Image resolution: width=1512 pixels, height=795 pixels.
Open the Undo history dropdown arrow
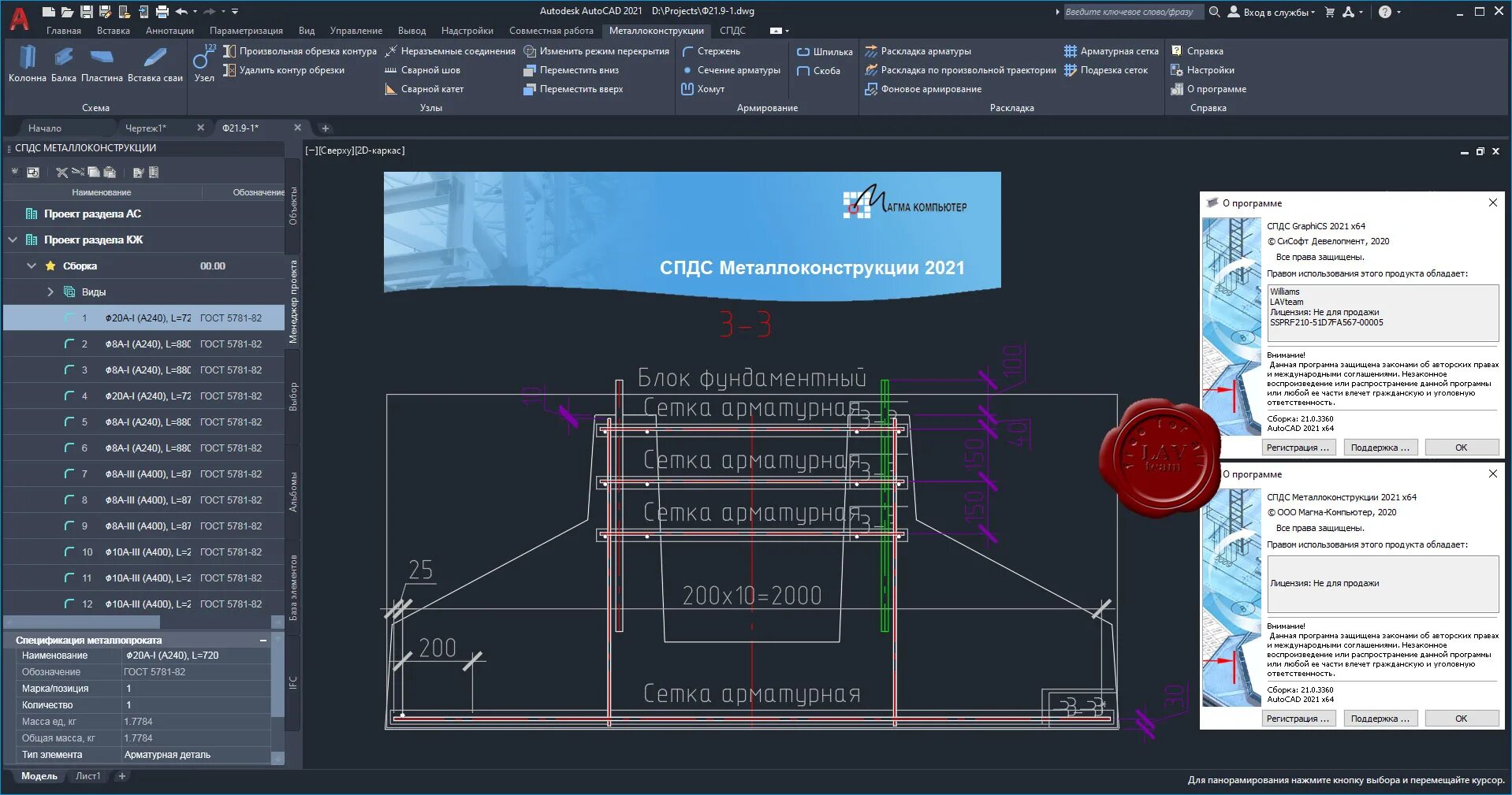coord(195,12)
